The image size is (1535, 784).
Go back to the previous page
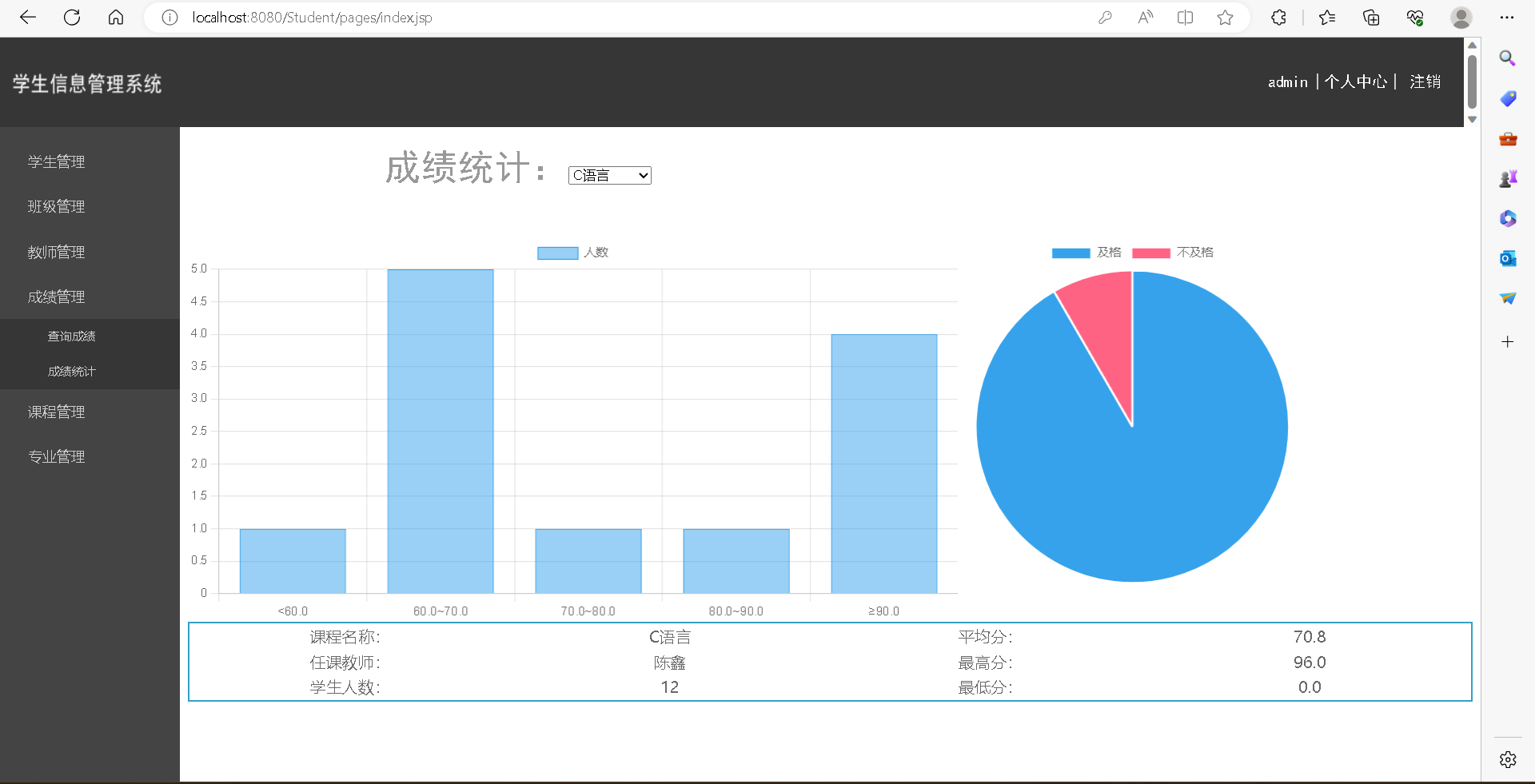tap(28, 18)
